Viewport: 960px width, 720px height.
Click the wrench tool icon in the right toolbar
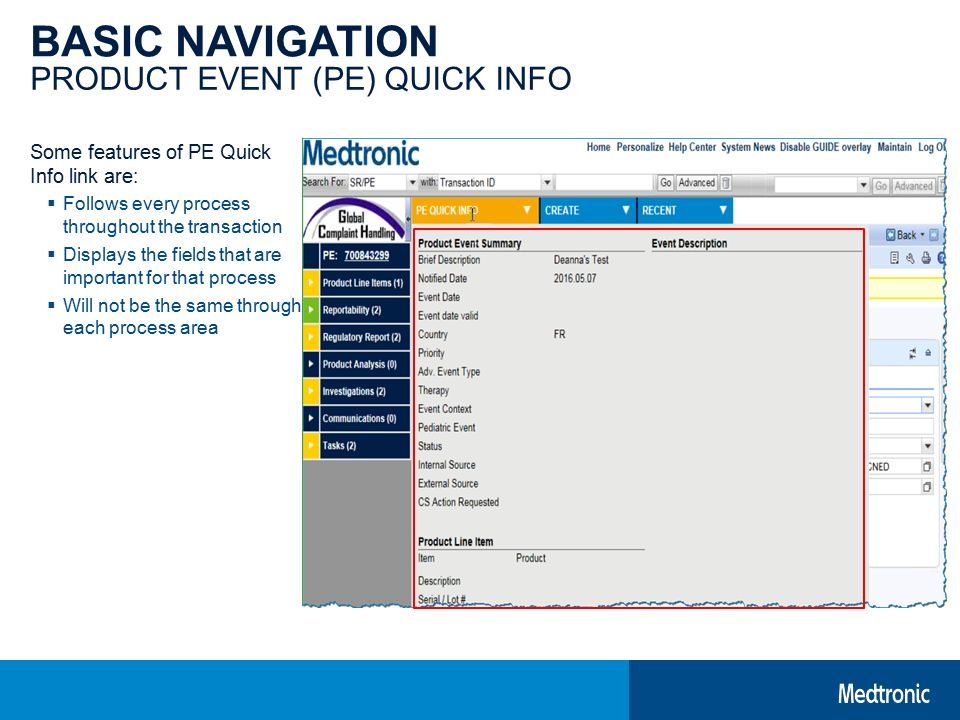click(910, 258)
